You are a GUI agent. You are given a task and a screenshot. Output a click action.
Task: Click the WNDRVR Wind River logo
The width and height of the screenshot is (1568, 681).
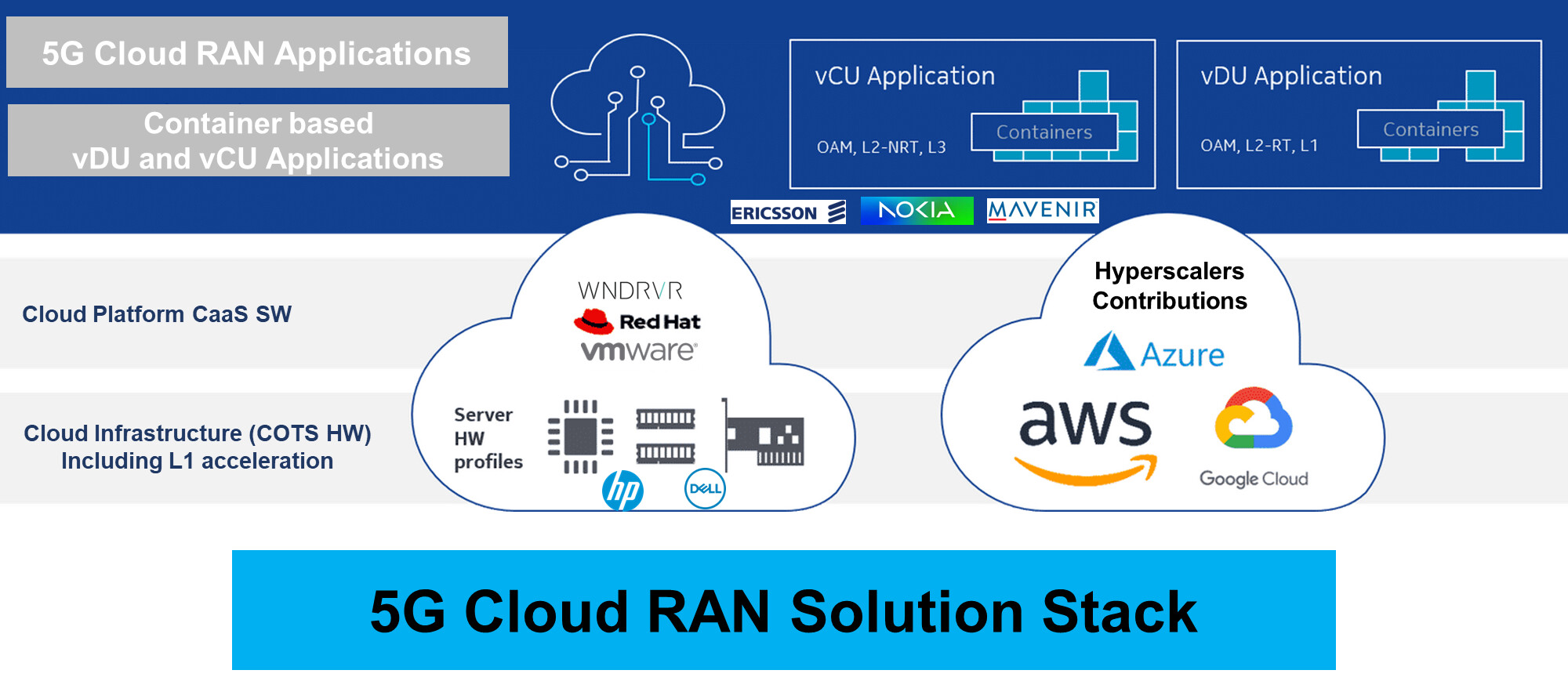[x=630, y=291]
